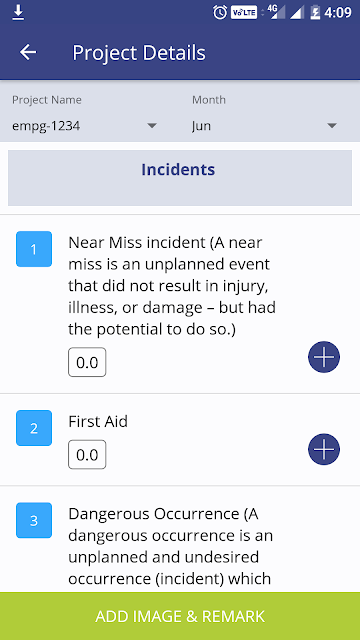Open download notification icon in status bar

coord(18,13)
